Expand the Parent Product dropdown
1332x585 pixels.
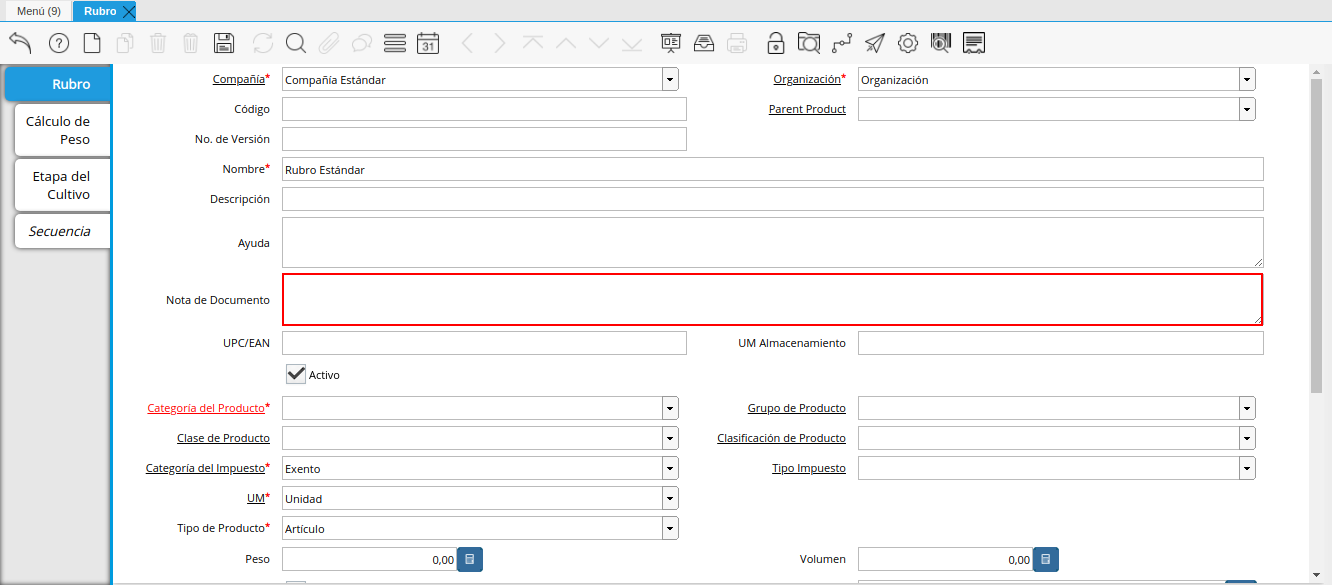click(1247, 109)
